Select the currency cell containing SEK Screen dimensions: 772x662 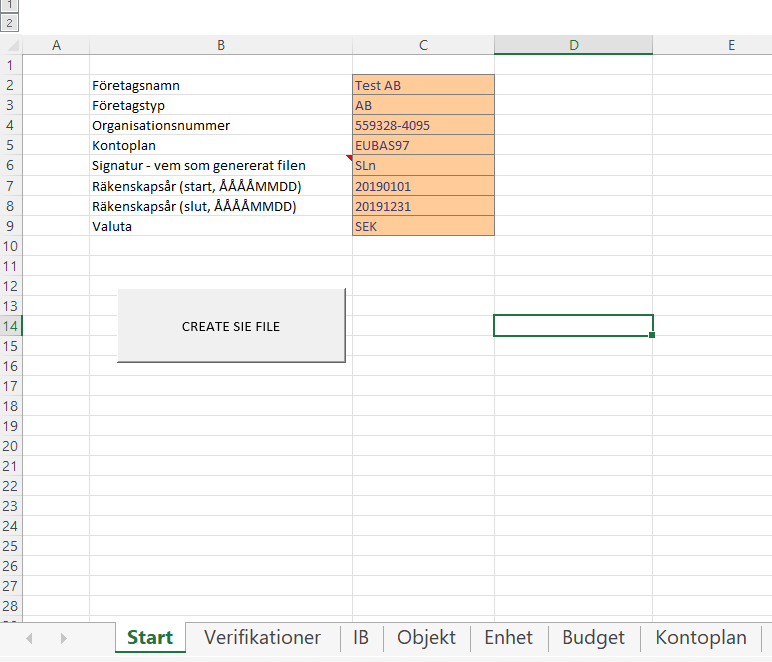[423, 226]
